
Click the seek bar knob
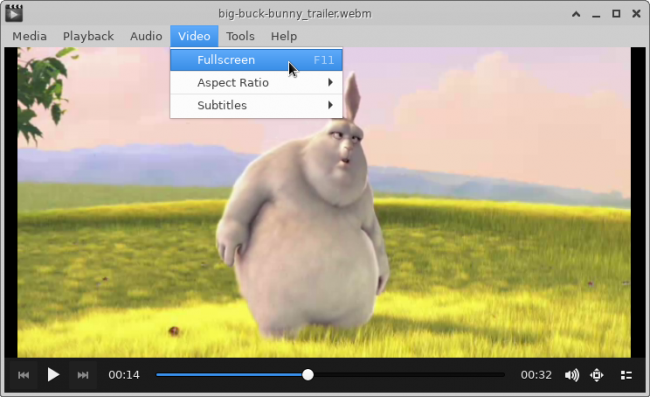pyautogui.click(x=308, y=375)
